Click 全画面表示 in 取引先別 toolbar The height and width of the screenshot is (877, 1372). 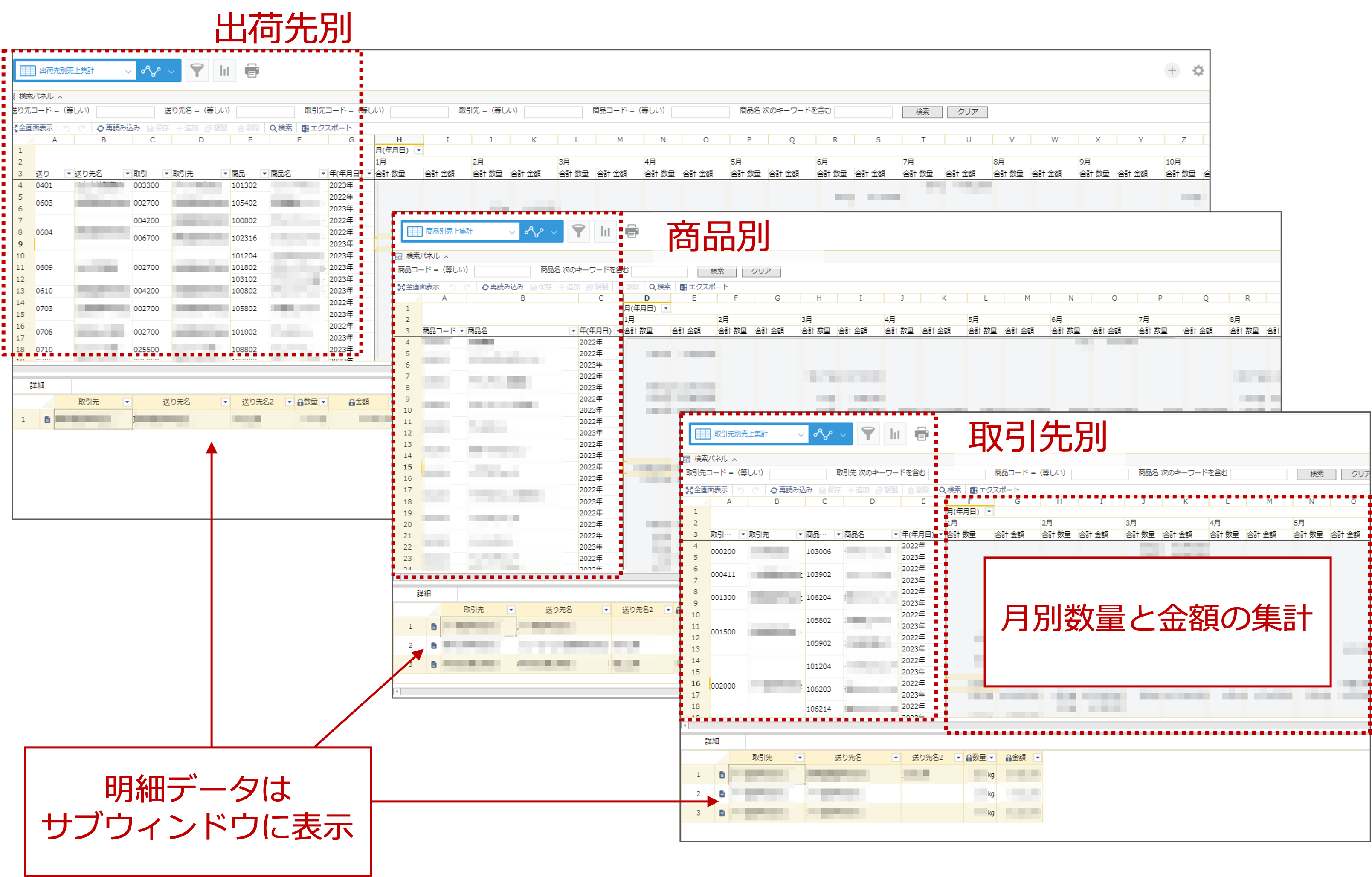[x=707, y=490]
